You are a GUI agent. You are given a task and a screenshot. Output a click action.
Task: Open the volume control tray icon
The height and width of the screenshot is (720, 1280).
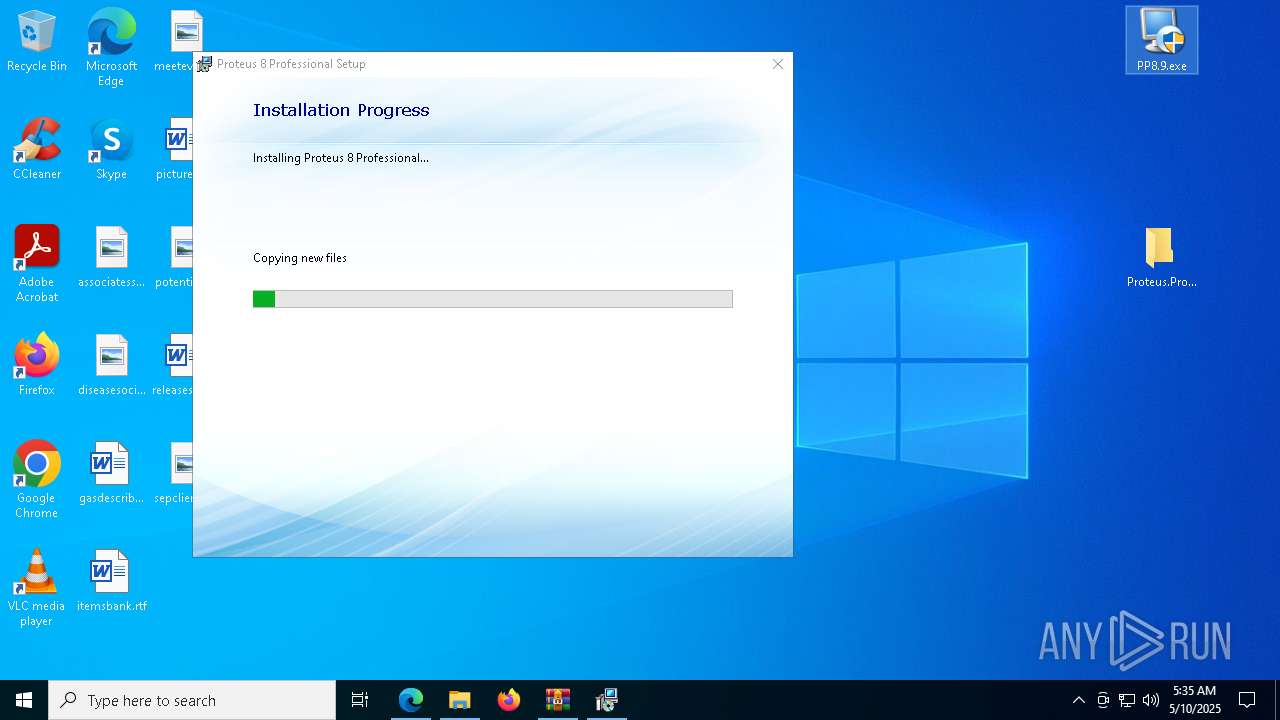click(x=1151, y=700)
